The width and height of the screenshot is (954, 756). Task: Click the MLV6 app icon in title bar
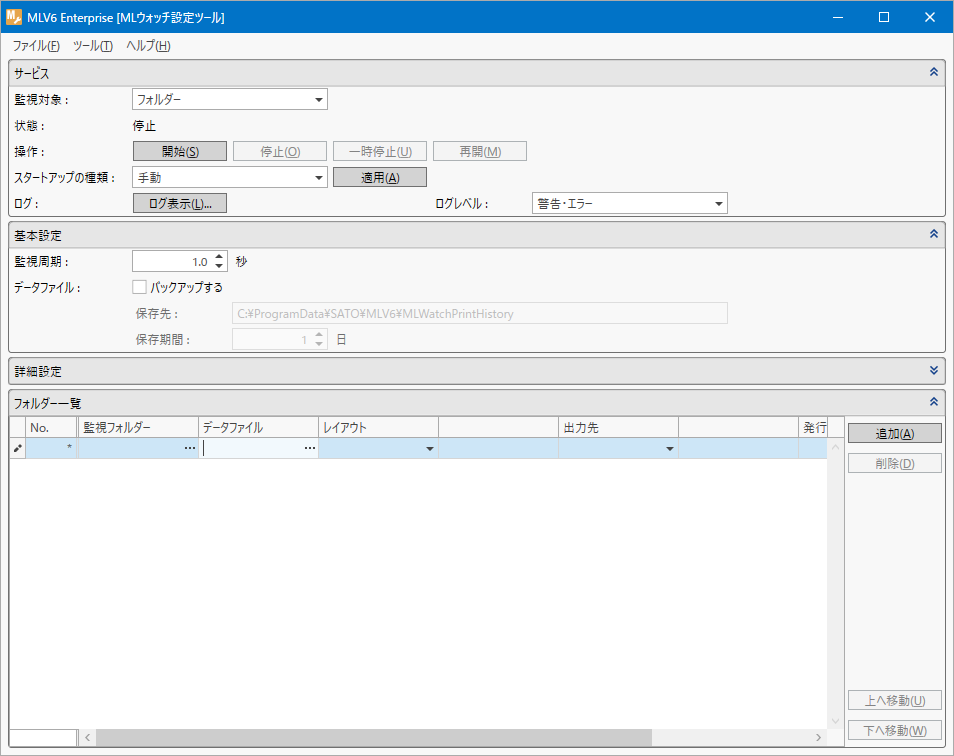14,17
